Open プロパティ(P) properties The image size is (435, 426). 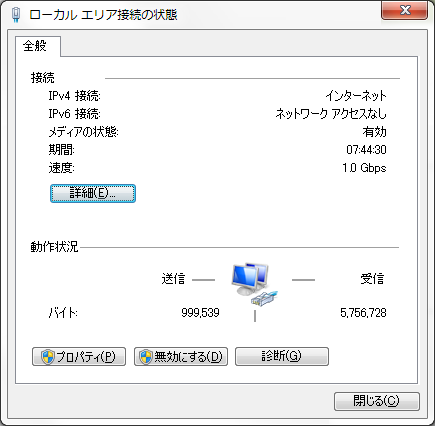point(79,357)
